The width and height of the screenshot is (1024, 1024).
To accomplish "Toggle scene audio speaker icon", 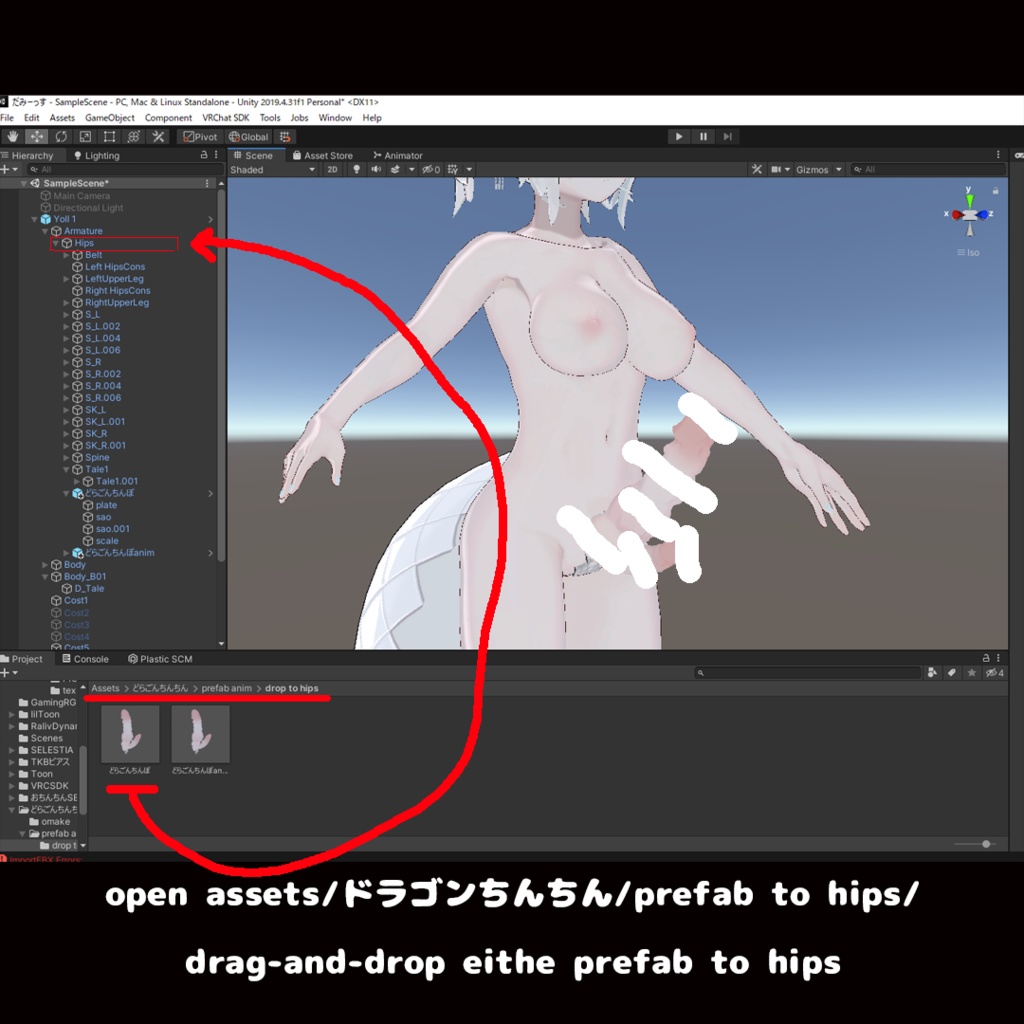I will [376, 170].
